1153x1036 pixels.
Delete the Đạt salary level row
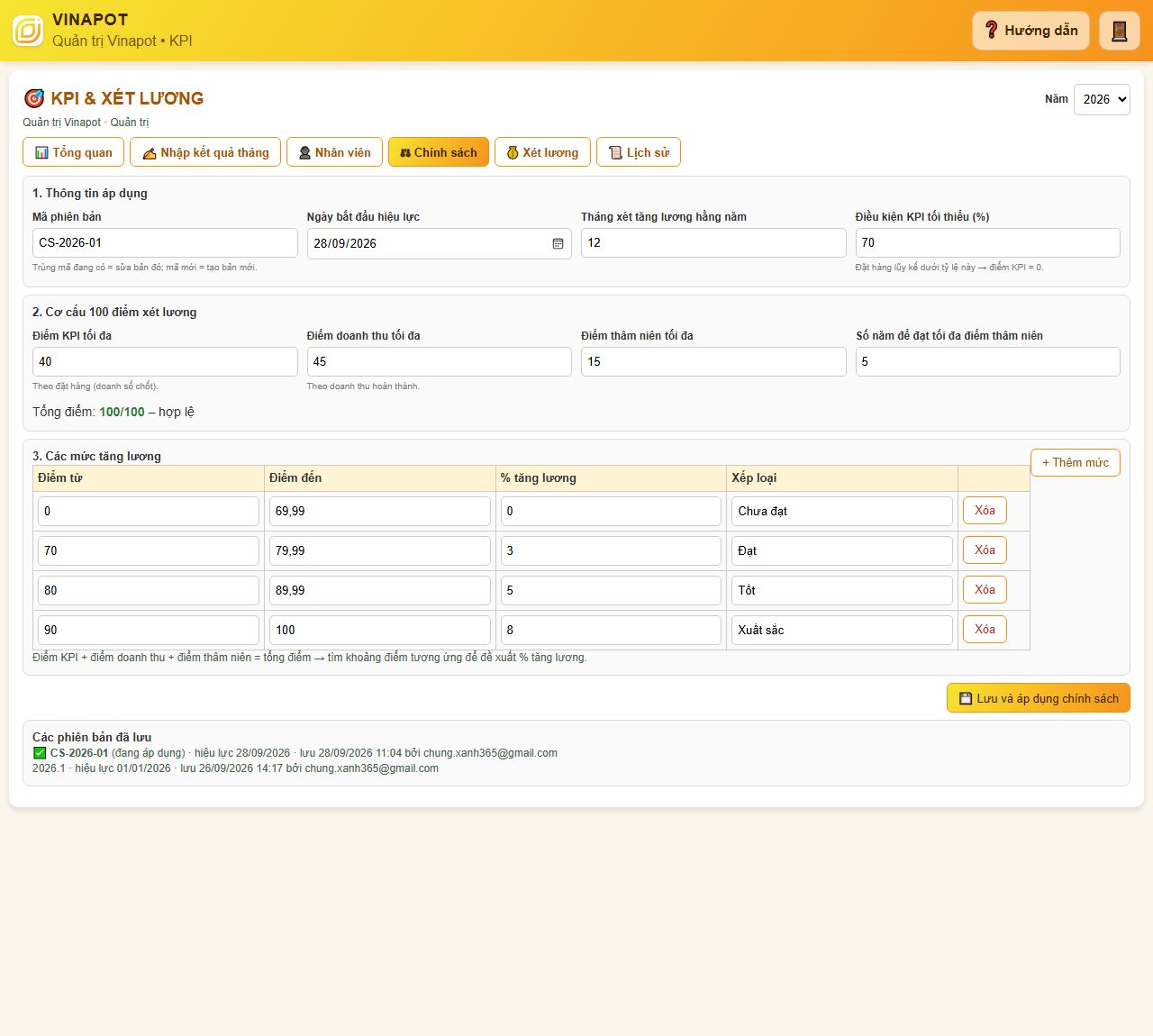pos(985,550)
